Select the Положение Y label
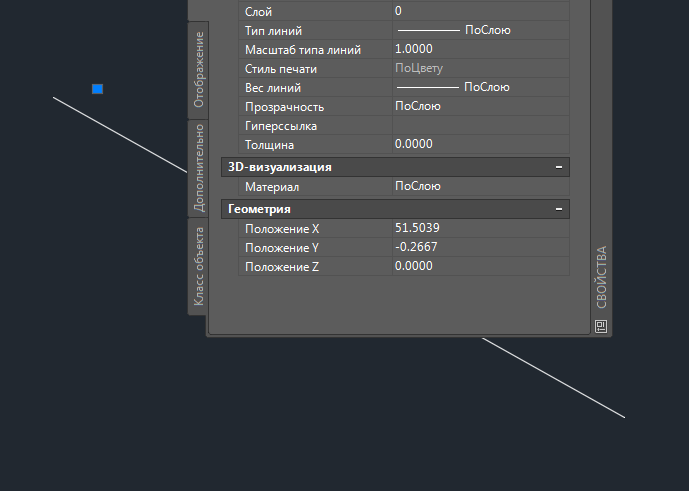The width and height of the screenshot is (689, 491). [x=282, y=248]
